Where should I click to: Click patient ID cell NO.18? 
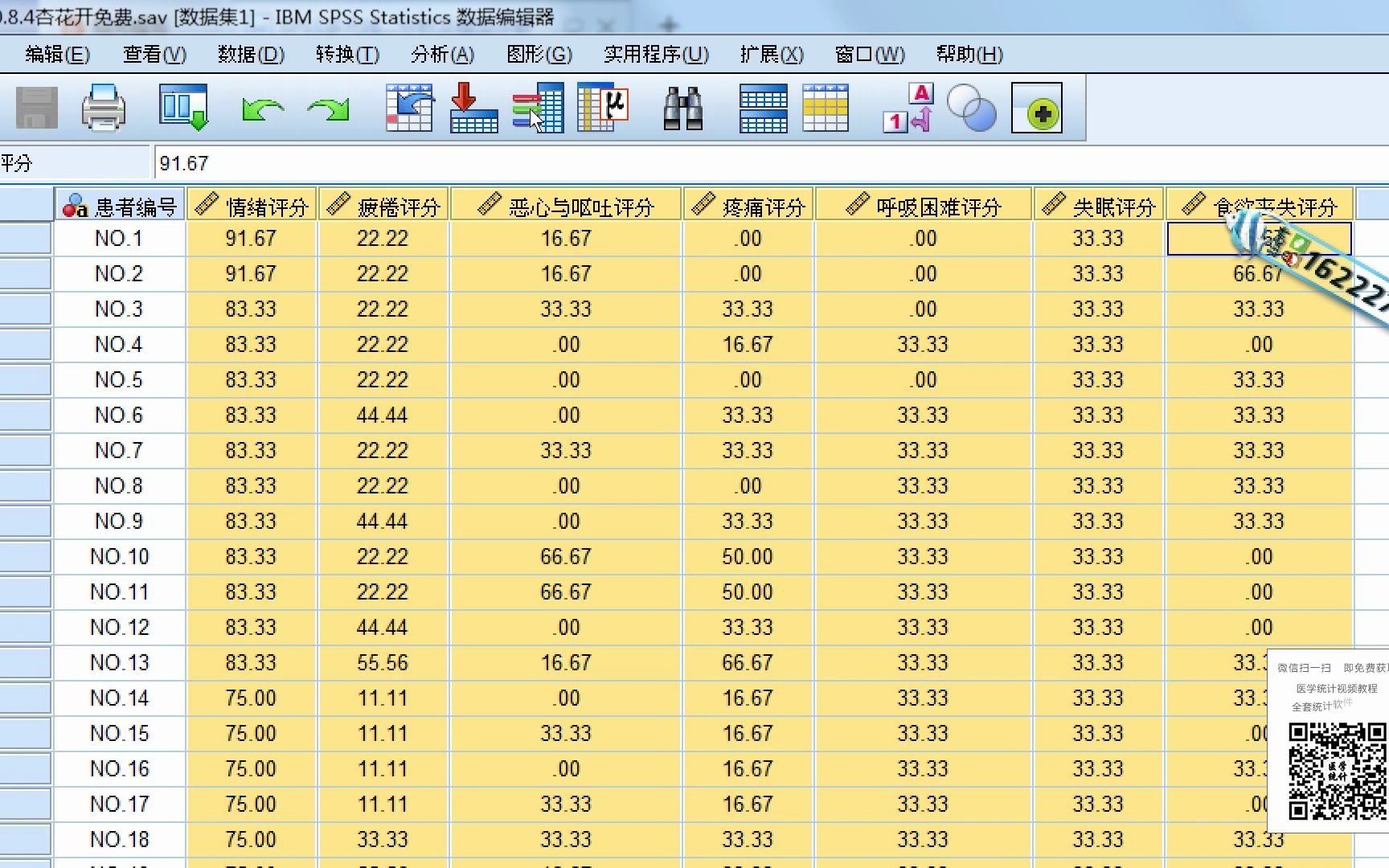pyautogui.click(x=120, y=840)
